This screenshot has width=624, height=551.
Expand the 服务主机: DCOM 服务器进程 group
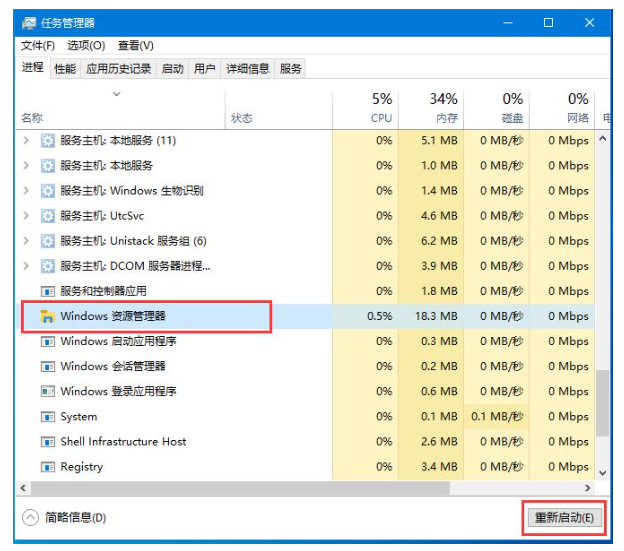pyautogui.click(x=27, y=266)
